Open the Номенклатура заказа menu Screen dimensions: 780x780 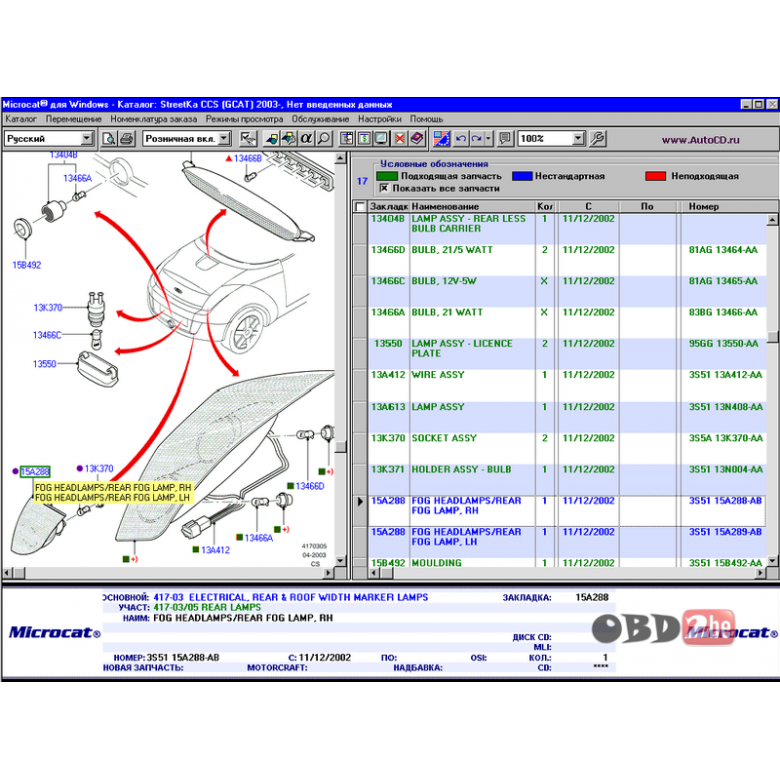pos(154,119)
